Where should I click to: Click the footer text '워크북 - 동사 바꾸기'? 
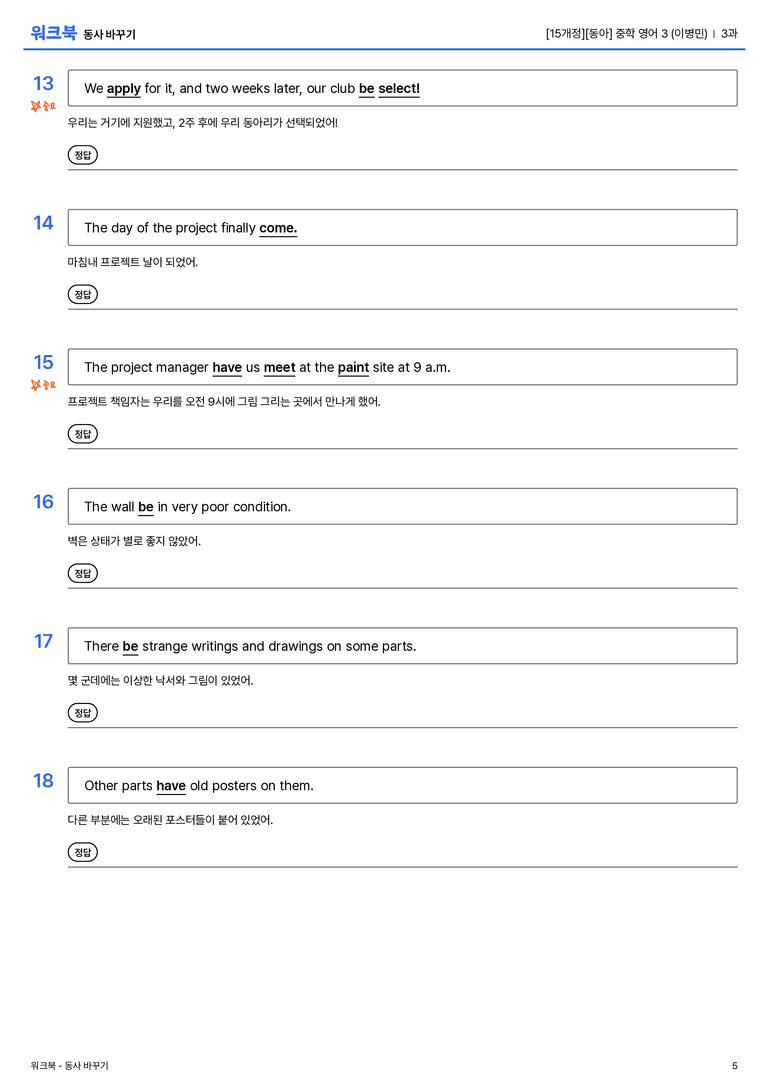click(x=69, y=1066)
